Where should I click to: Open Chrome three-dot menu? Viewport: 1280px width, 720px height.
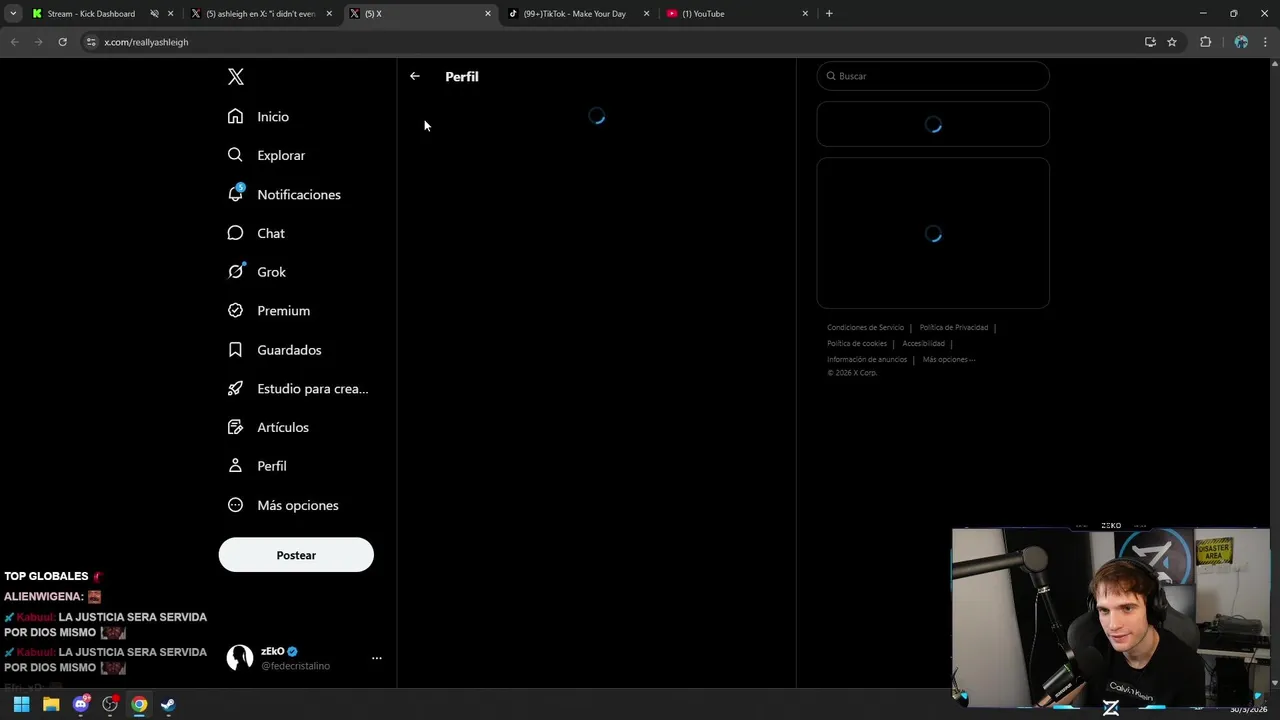click(x=1264, y=42)
